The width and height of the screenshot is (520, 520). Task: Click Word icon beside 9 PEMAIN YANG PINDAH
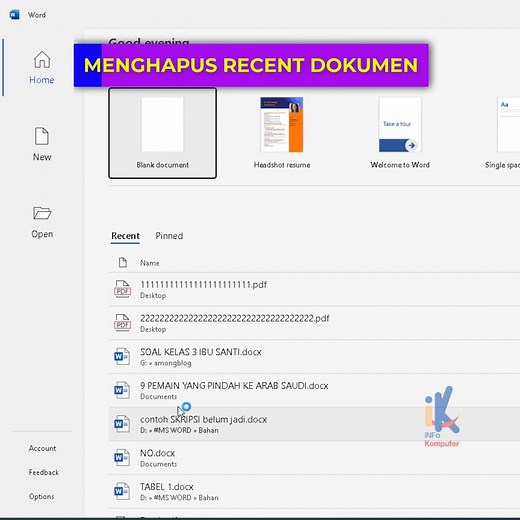[122, 390]
